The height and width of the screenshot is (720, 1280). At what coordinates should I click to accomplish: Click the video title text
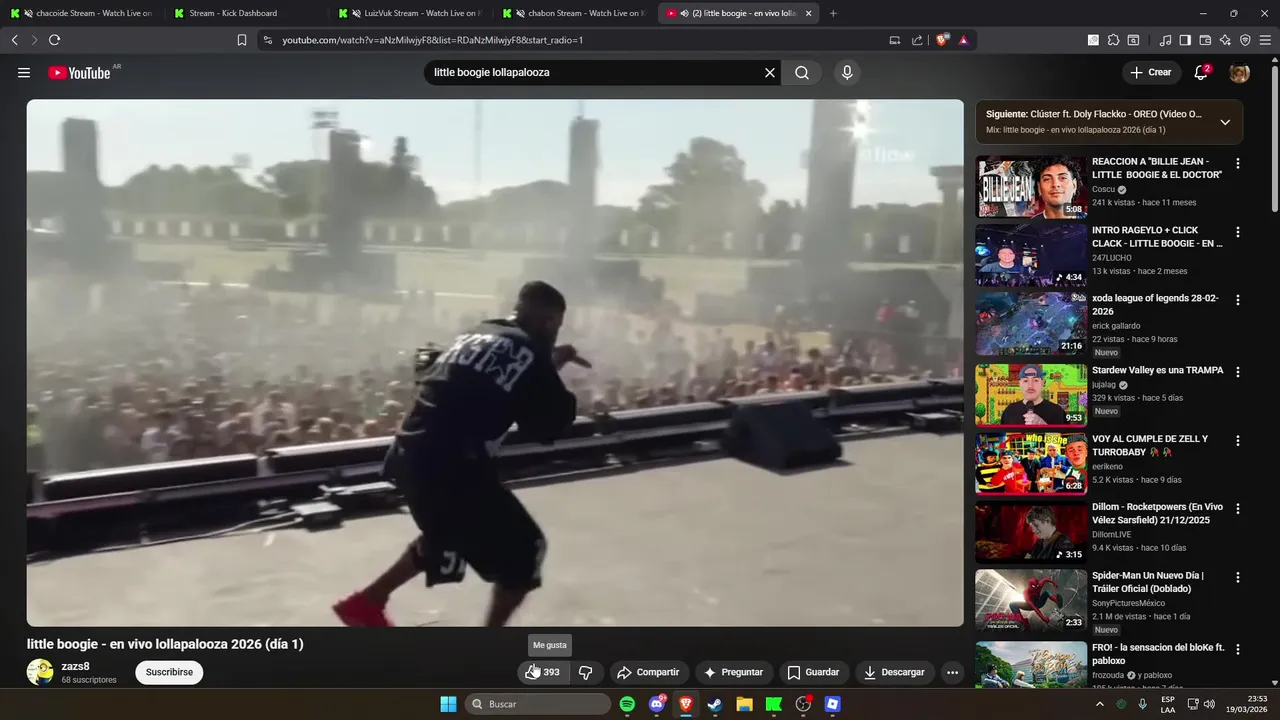[165, 644]
